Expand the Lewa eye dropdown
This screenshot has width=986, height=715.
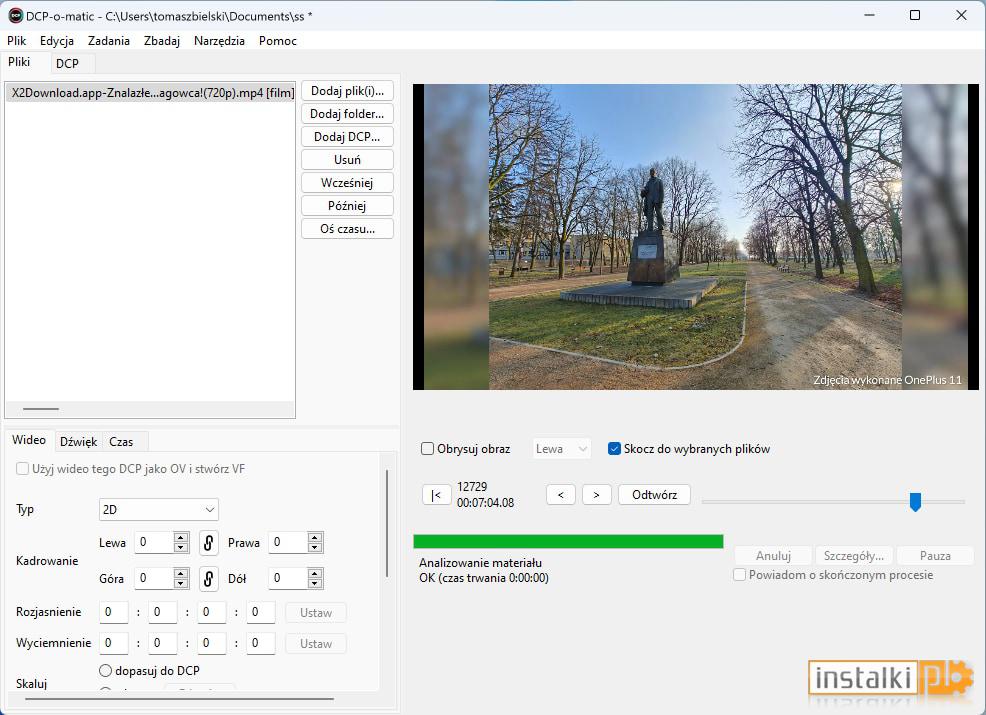point(562,449)
